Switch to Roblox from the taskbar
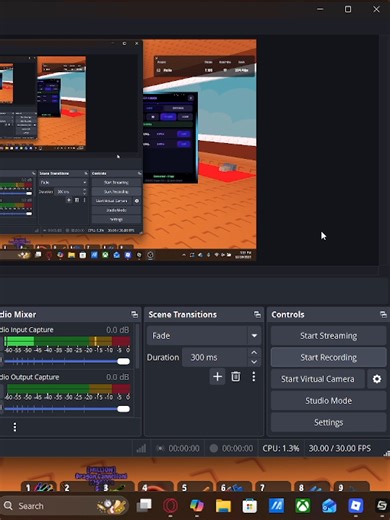 pyautogui.click(x=356, y=506)
